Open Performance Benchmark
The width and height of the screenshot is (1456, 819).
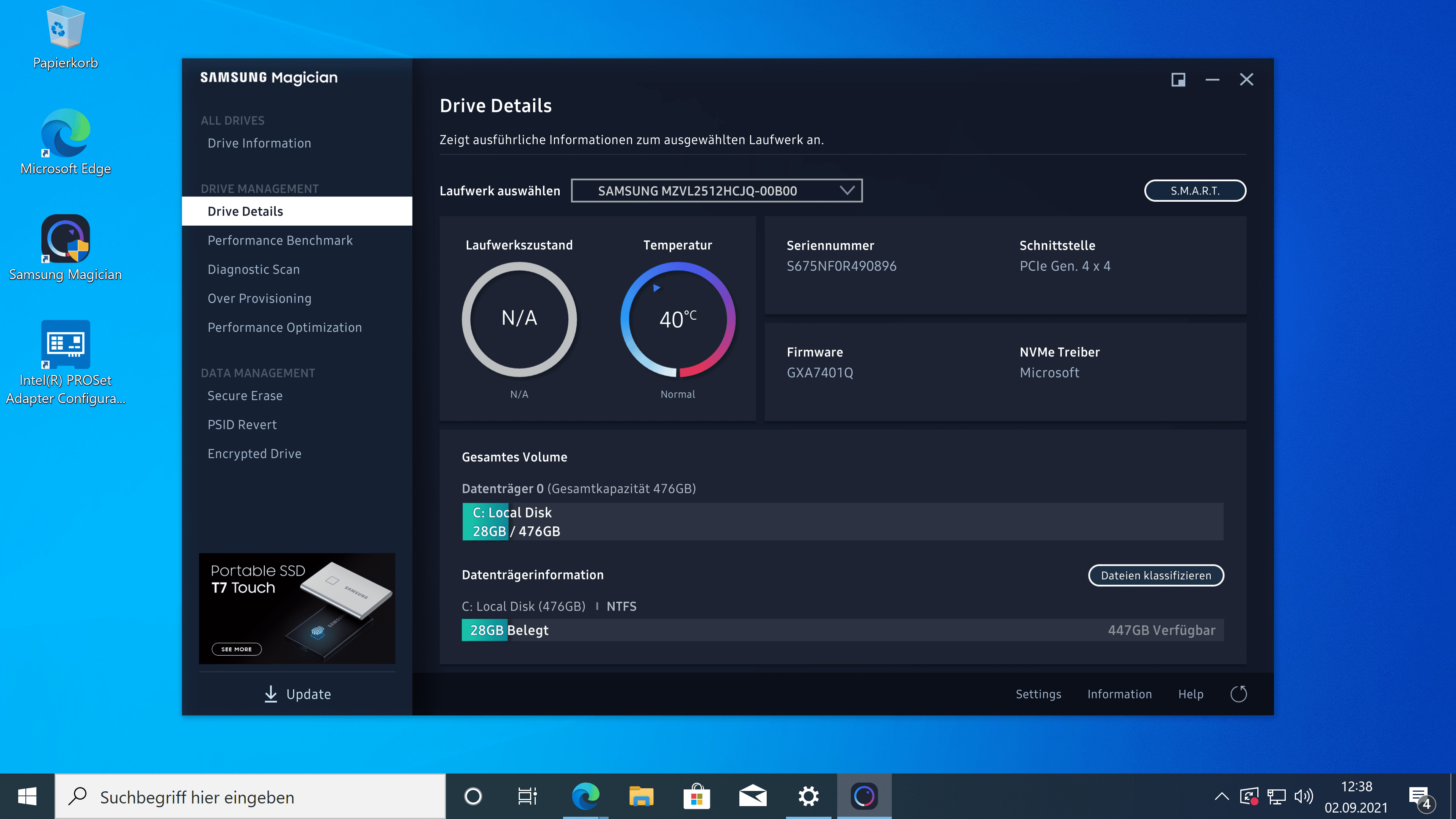(280, 240)
